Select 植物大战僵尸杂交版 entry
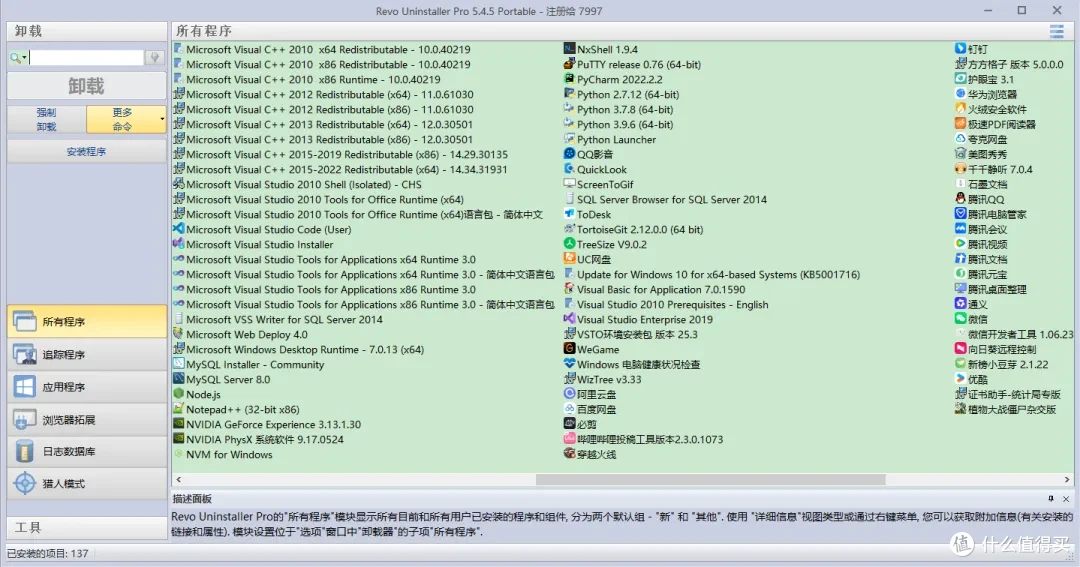1080x567 pixels. tap(1006, 409)
